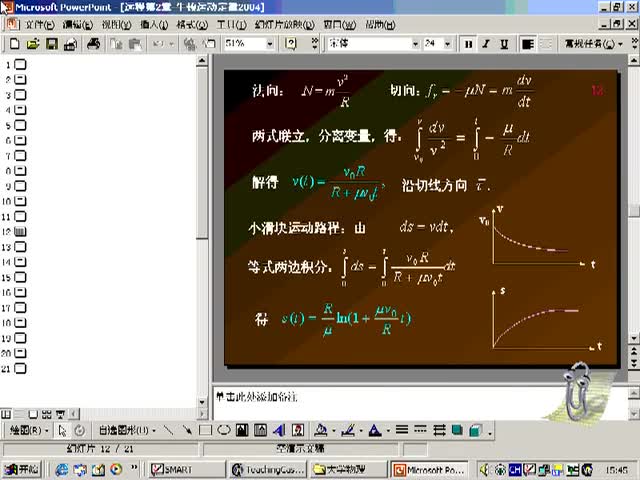This screenshot has width=640, height=480.
Task: Switch to Slide view button
Action: tap(33, 414)
